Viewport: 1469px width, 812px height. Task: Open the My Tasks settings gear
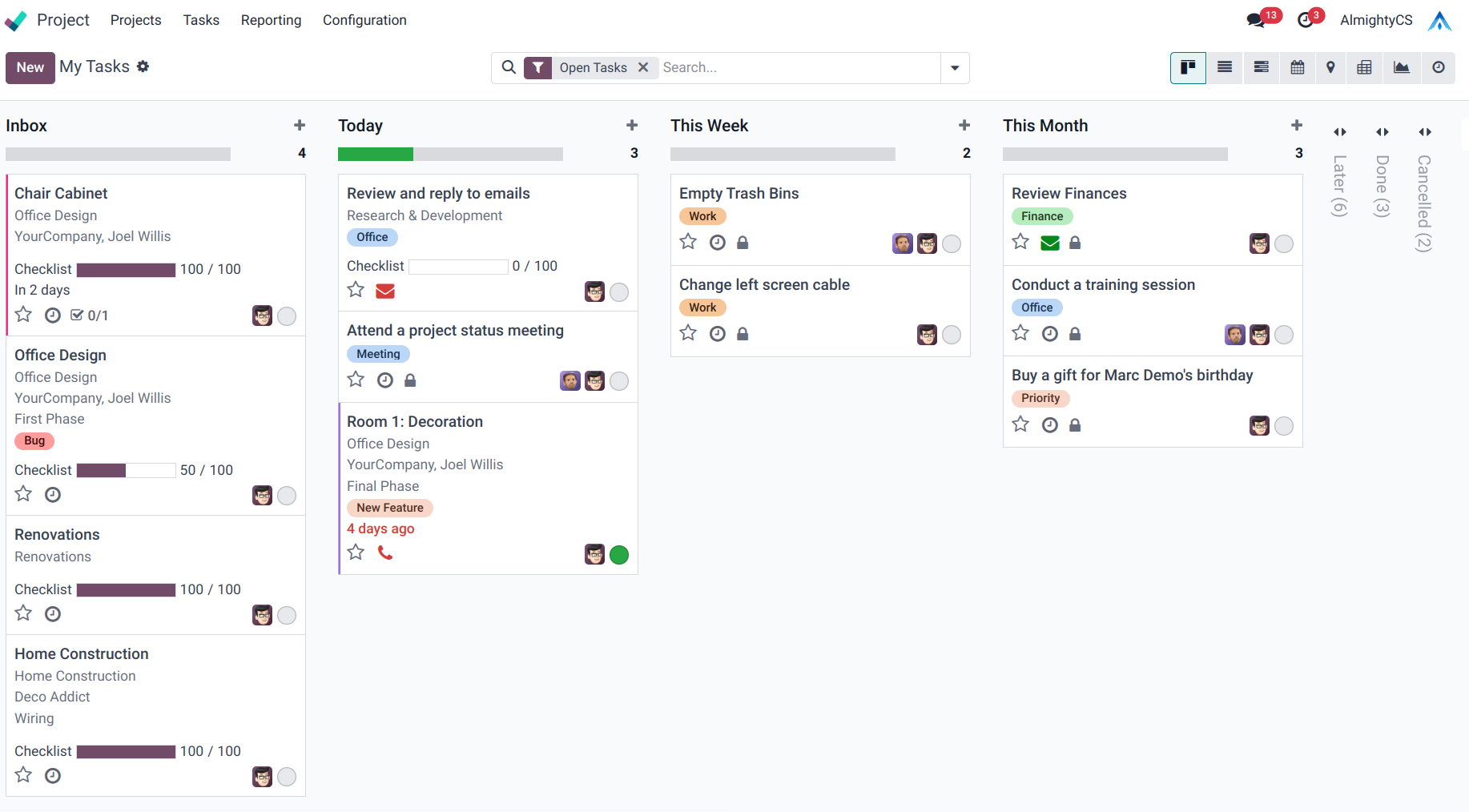(143, 66)
